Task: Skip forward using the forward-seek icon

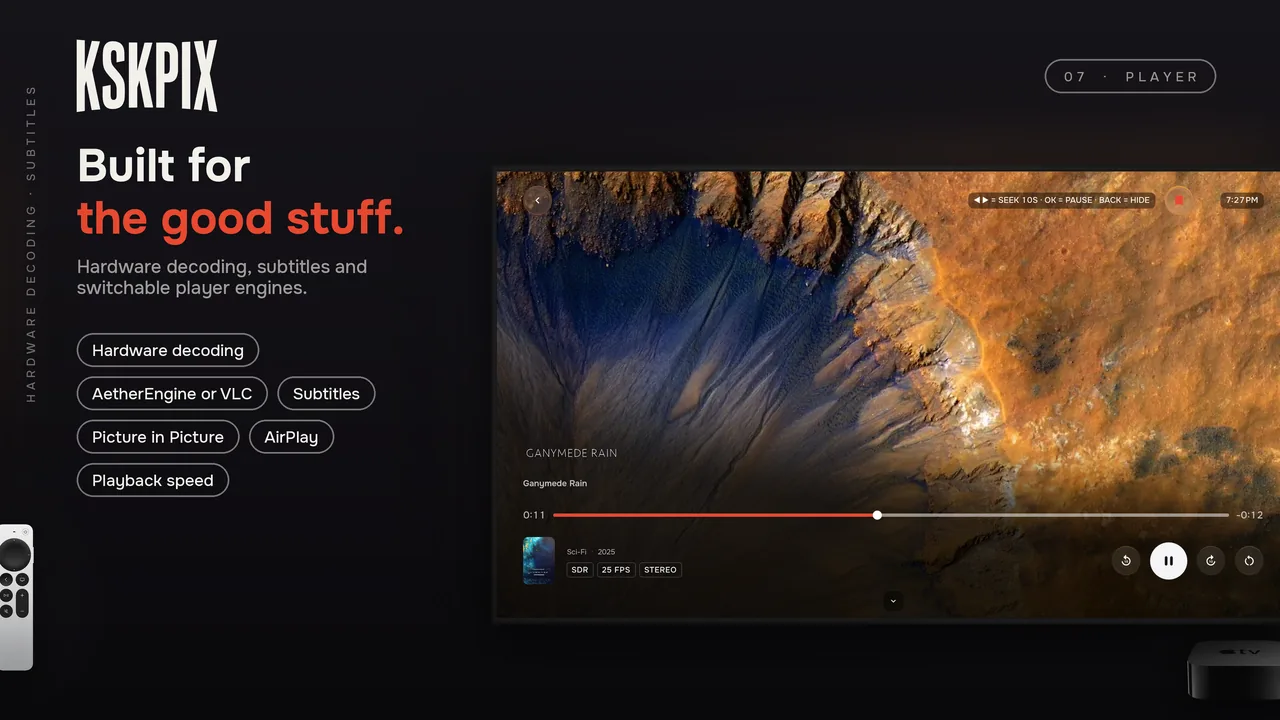Action: pyautogui.click(x=1210, y=561)
